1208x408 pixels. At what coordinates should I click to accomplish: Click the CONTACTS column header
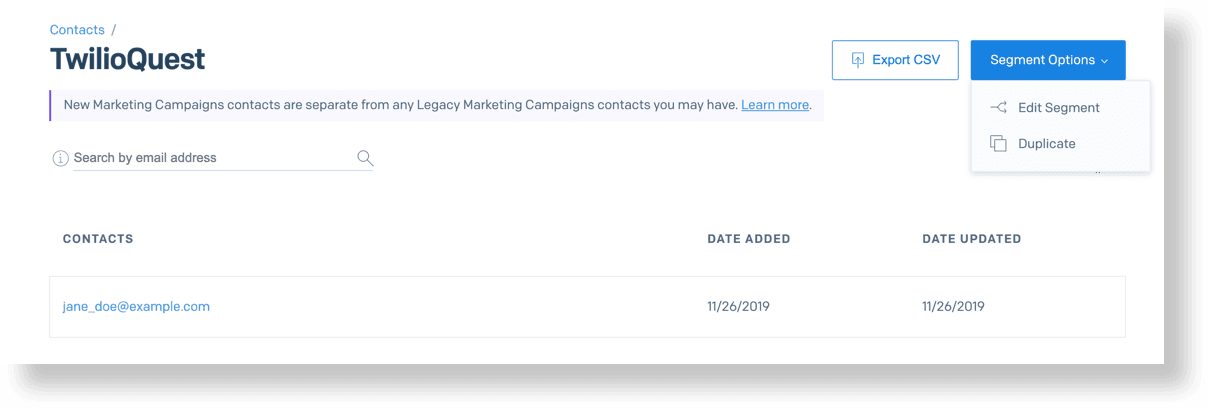pyautogui.click(x=98, y=239)
